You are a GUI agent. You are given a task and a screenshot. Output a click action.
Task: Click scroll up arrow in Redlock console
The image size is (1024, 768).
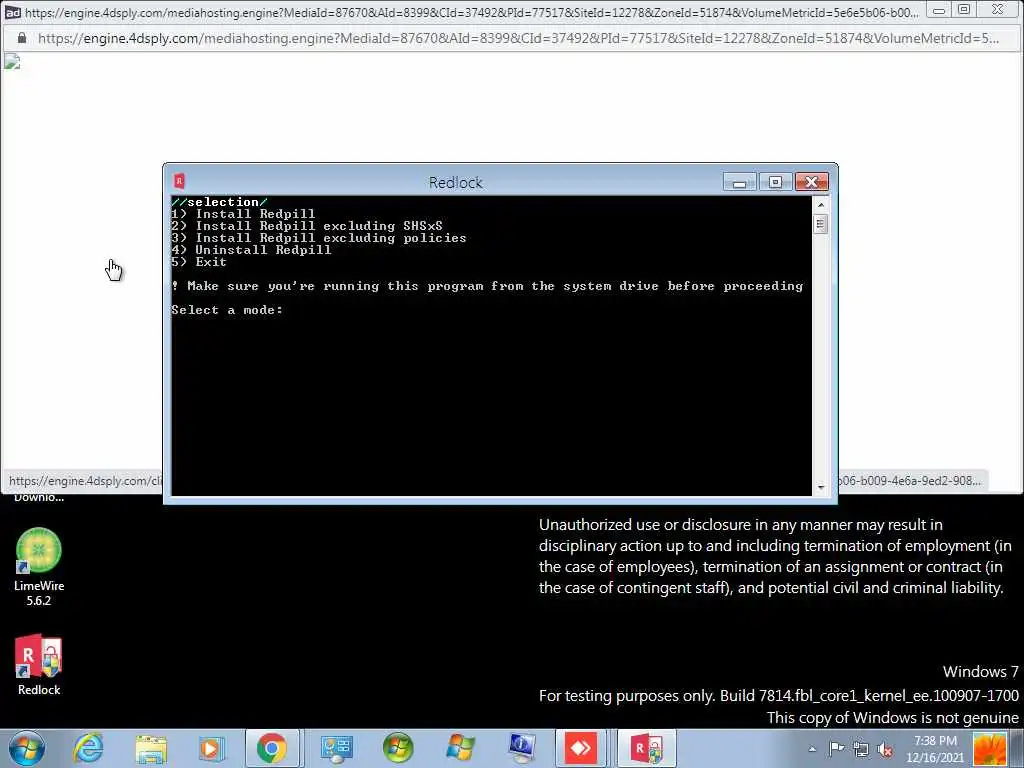pos(821,204)
